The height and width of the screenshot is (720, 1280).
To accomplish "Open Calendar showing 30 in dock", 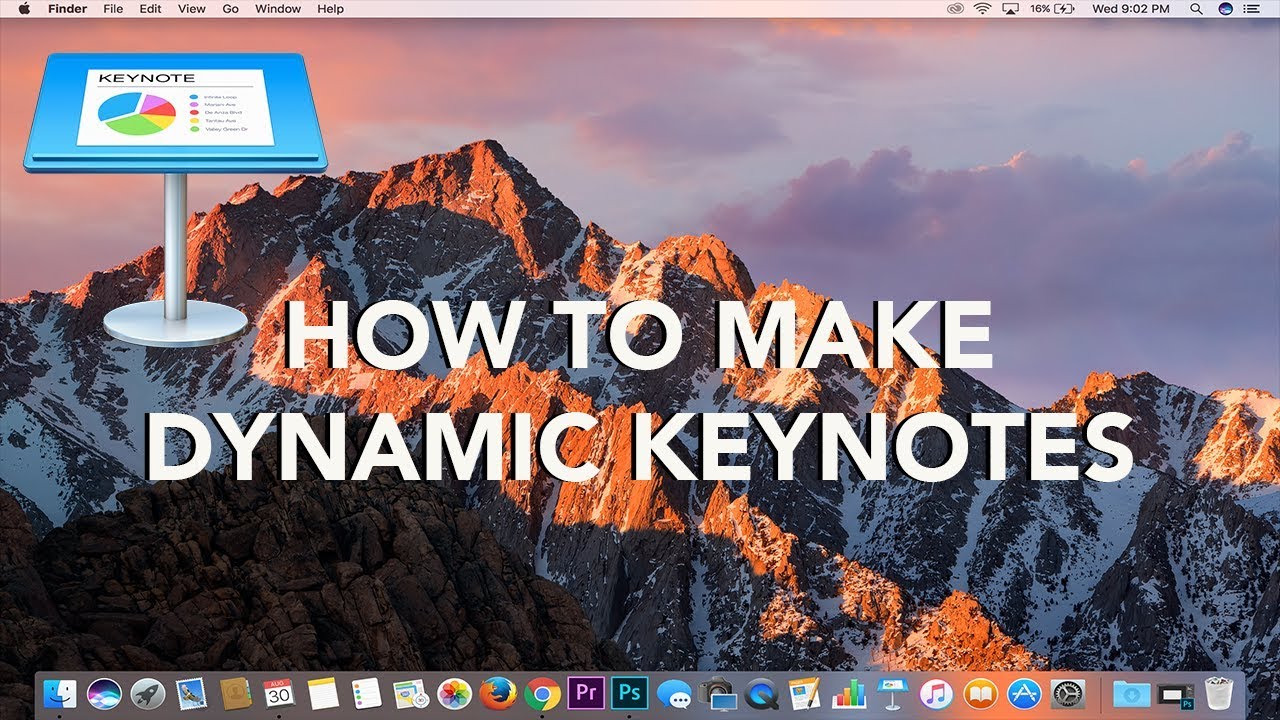I will pyautogui.click(x=278, y=693).
